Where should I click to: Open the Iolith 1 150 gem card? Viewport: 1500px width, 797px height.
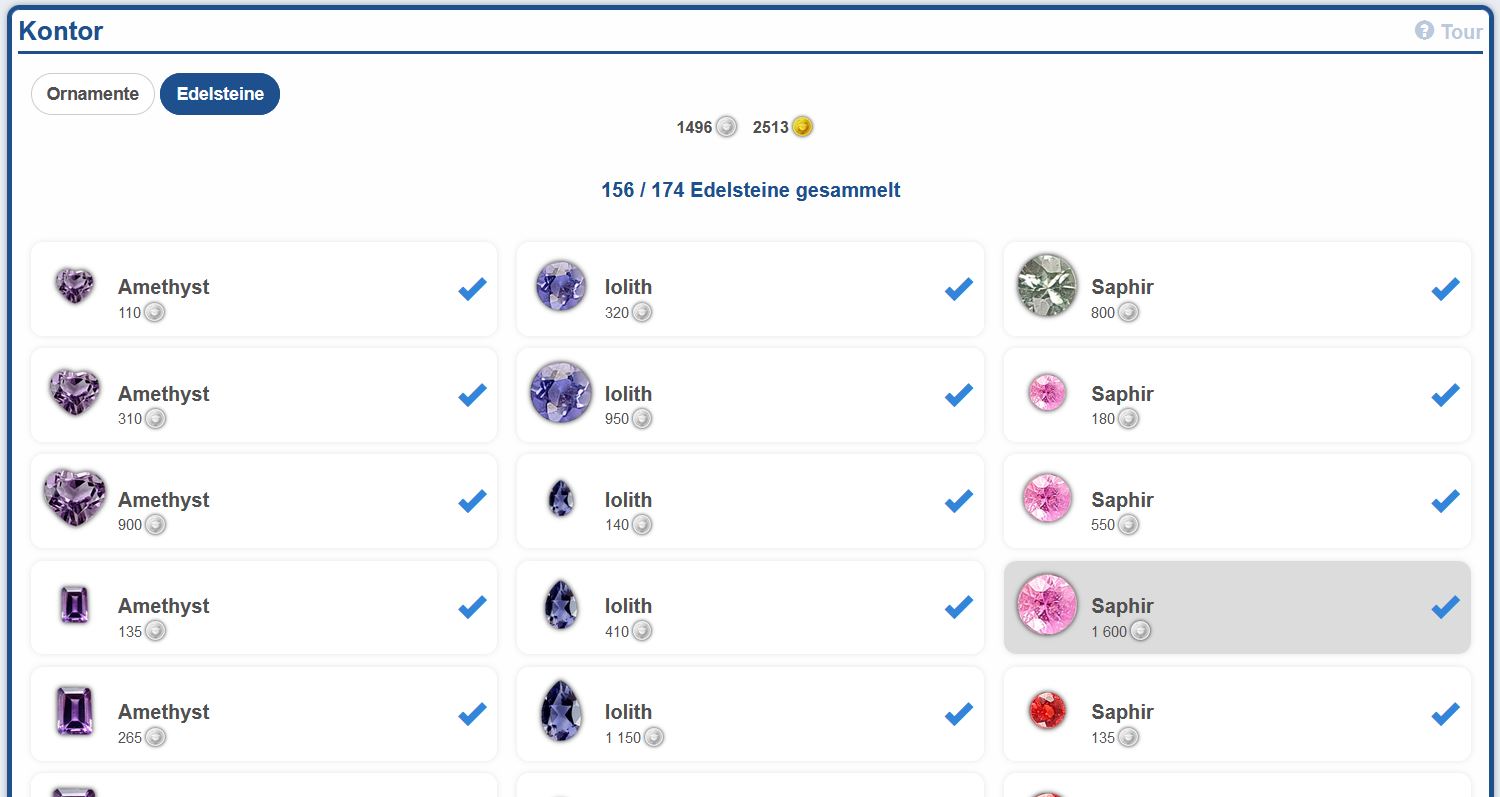click(x=750, y=714)
